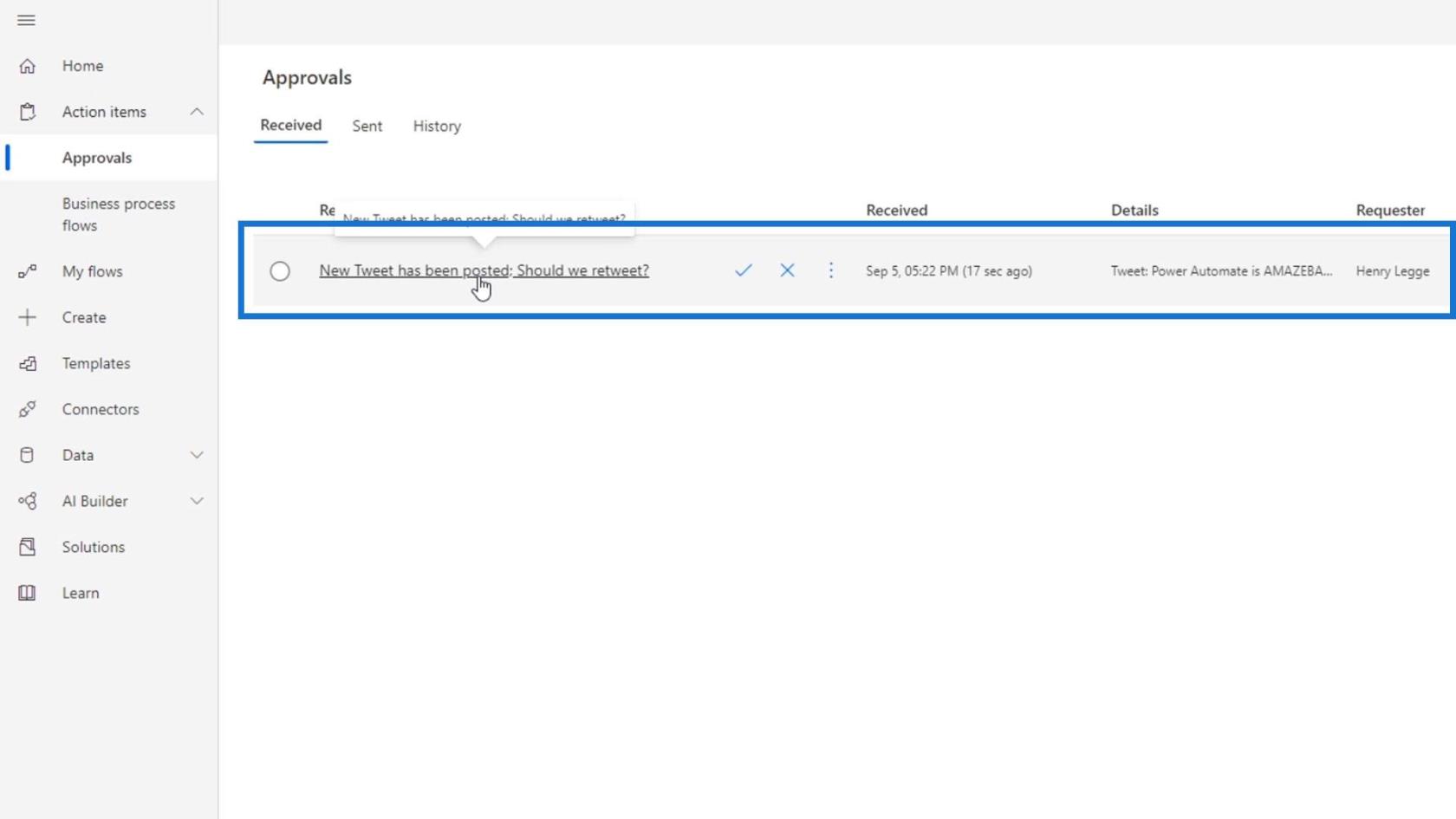Click the Details column header

click(1134, 210)
